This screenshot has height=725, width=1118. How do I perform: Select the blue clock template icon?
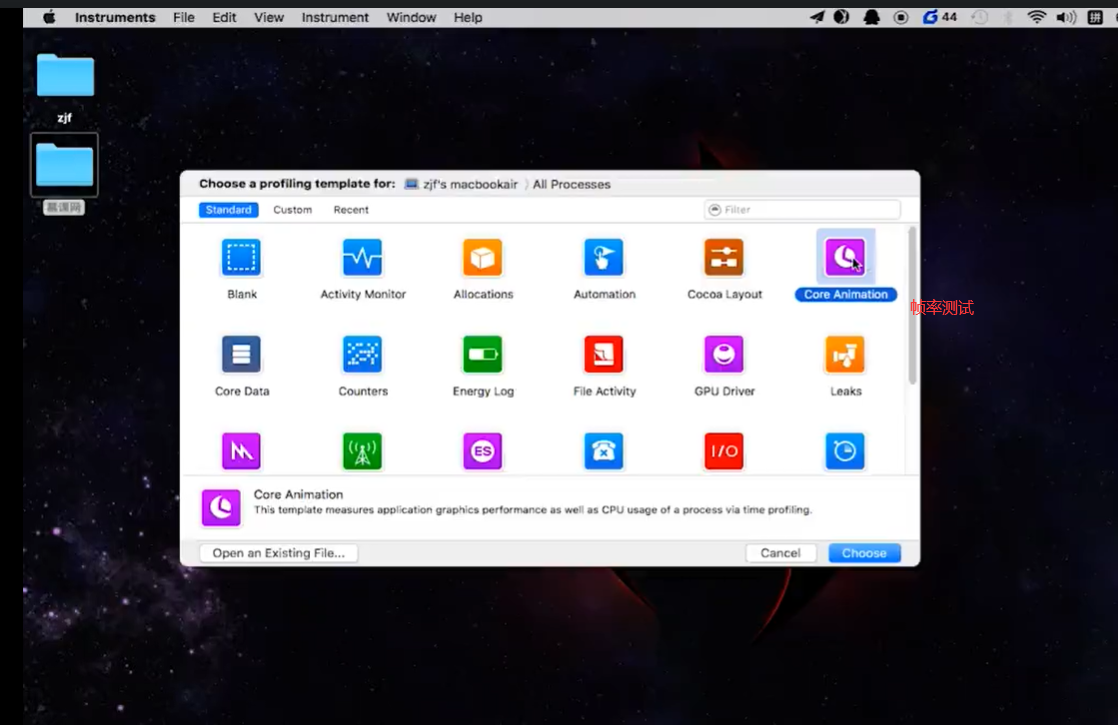point(845,451)
